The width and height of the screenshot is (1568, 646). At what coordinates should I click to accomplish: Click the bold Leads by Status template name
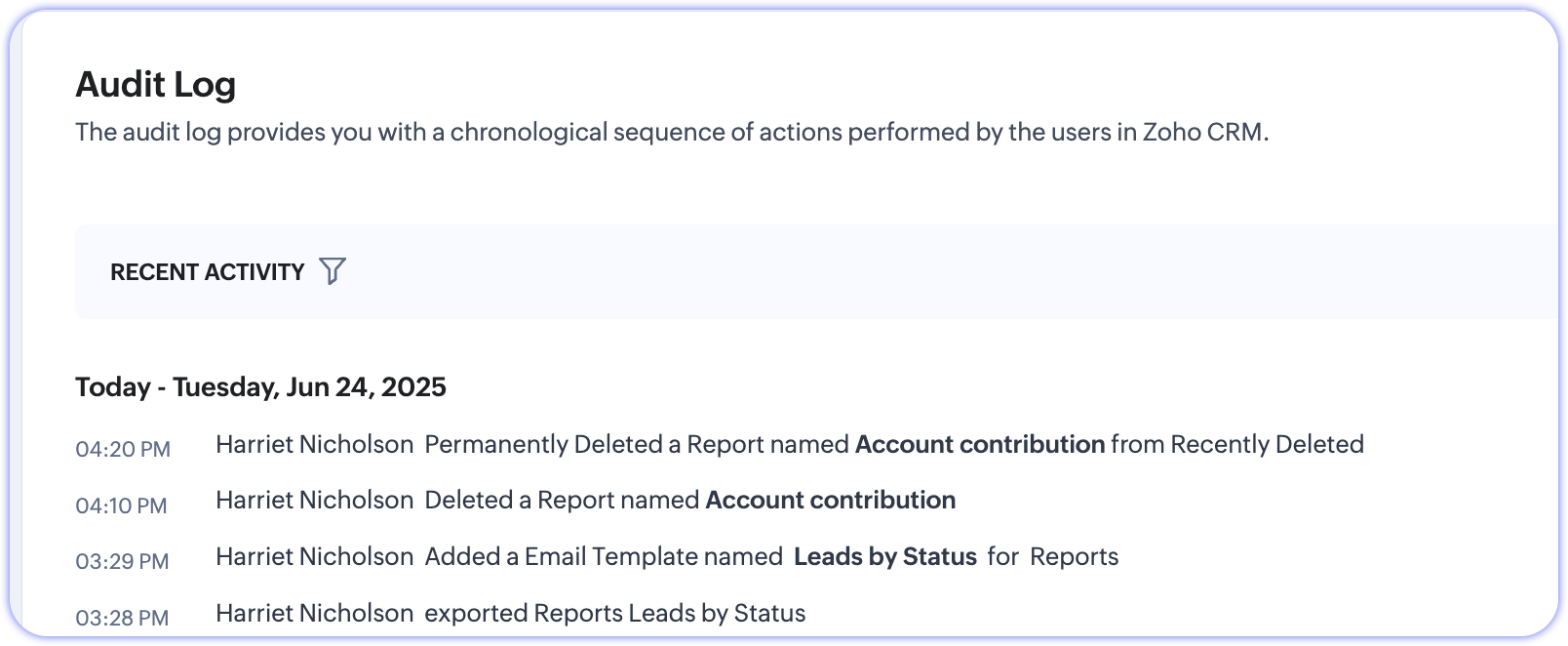coord(884,557)
